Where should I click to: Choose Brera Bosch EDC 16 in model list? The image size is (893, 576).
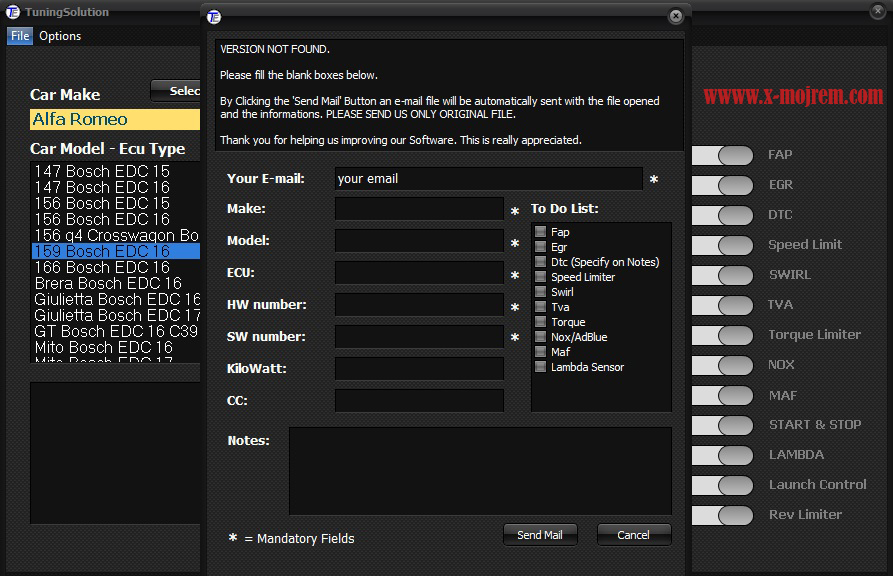(x=108, y=283)
